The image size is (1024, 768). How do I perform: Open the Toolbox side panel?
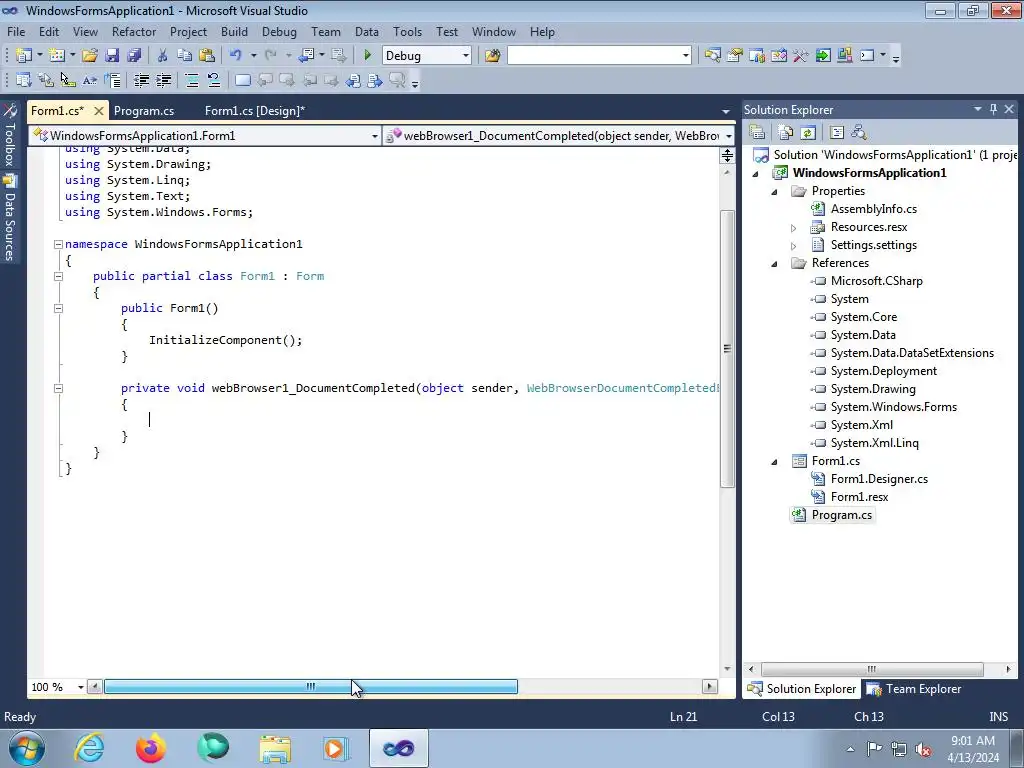10,136
